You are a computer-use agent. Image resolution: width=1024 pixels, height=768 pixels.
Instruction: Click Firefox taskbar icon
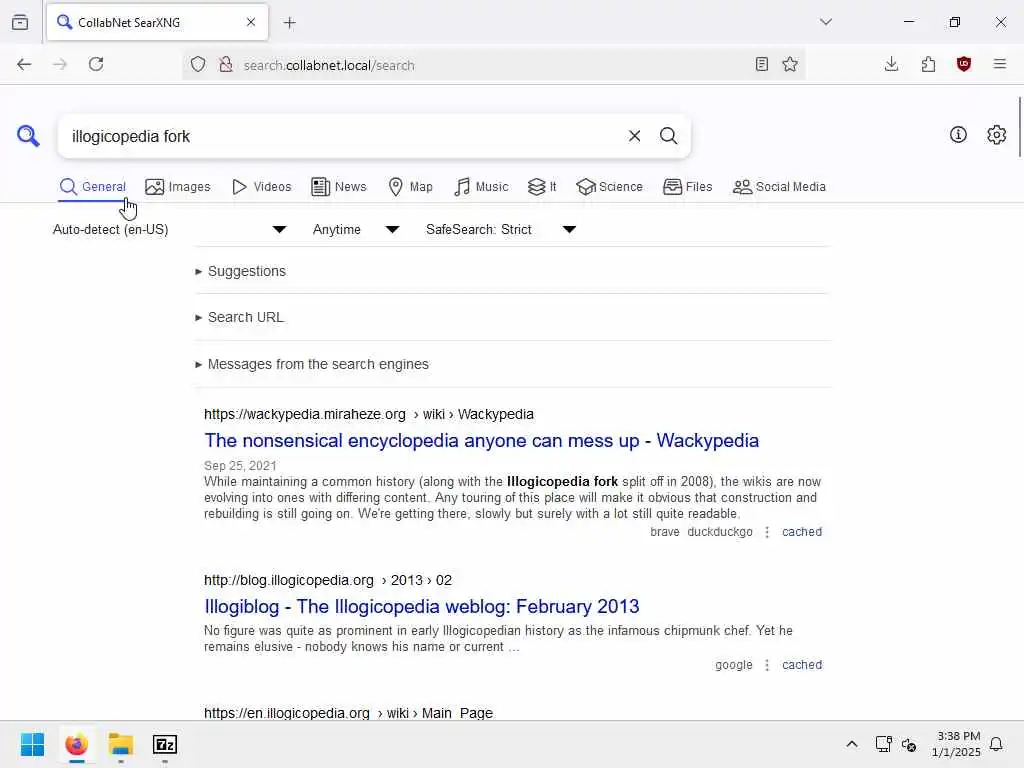coord(76,744)
